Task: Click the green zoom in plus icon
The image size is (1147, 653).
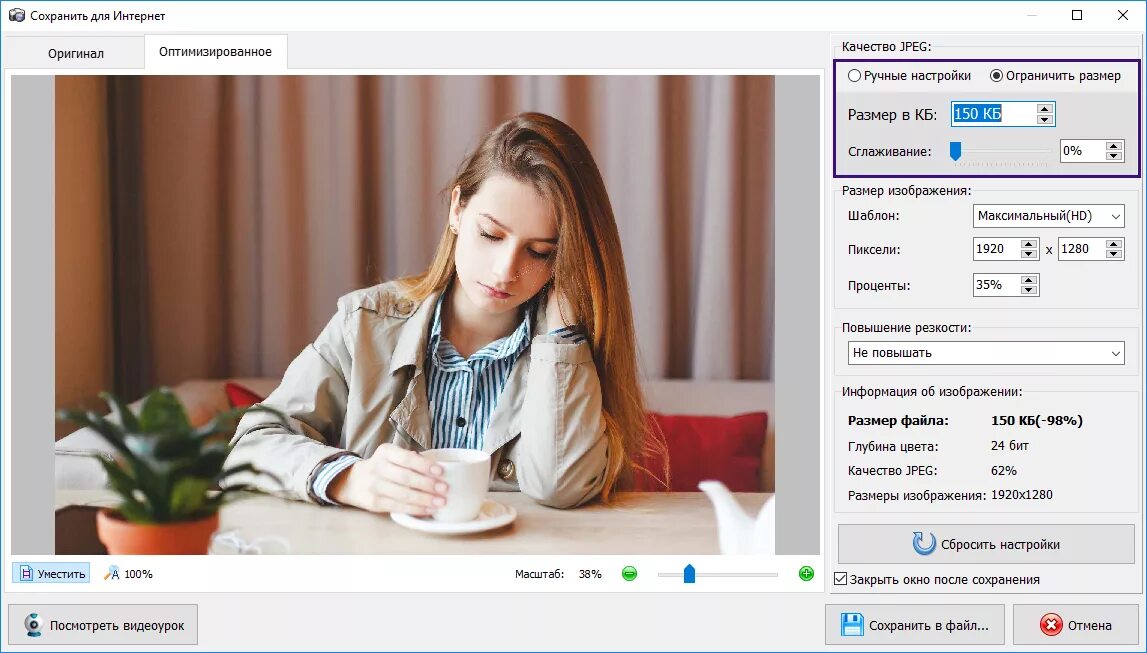Action: point(806,574)
